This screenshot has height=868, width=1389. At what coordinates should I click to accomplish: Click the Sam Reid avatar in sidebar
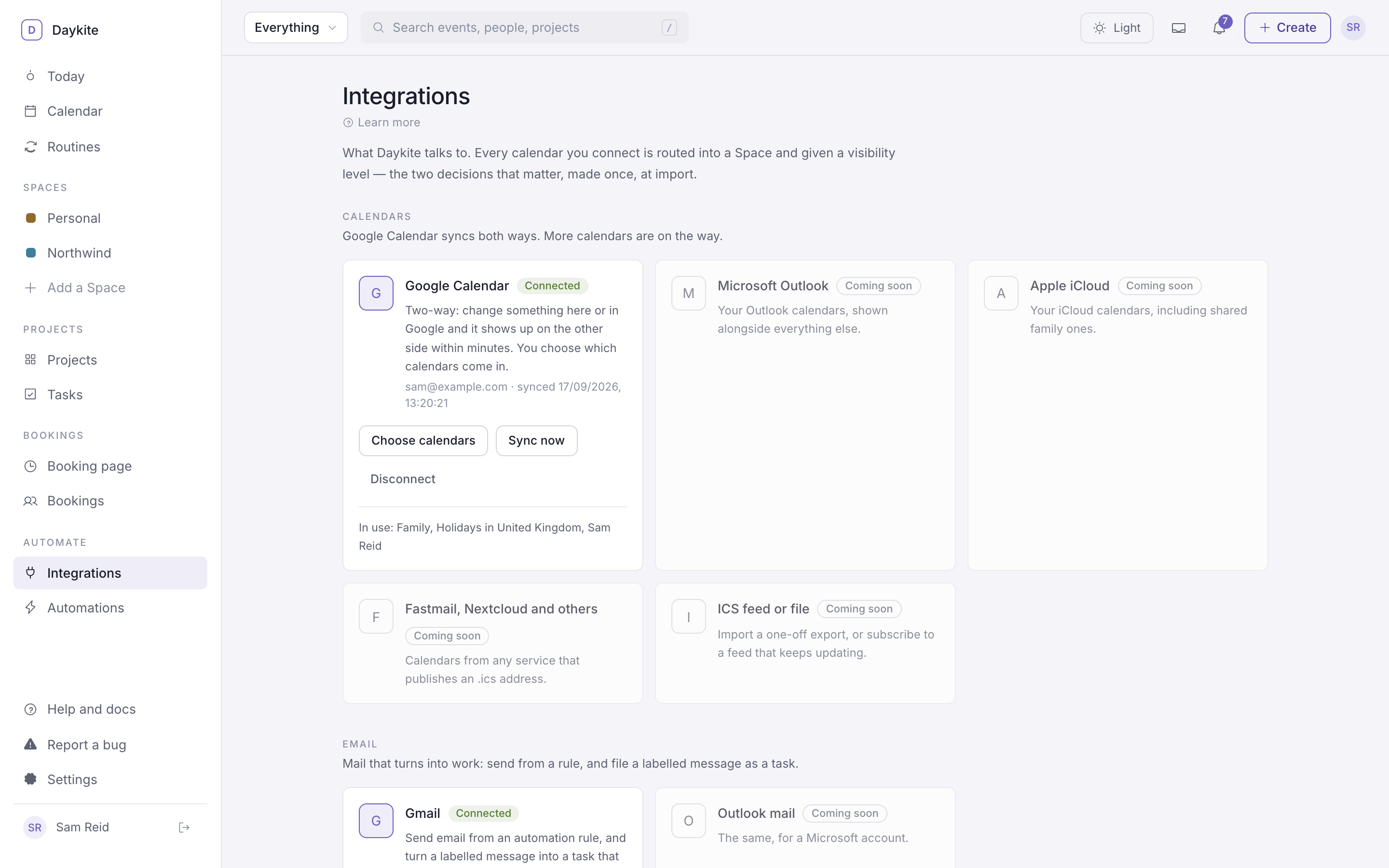(x=34, y=827)
